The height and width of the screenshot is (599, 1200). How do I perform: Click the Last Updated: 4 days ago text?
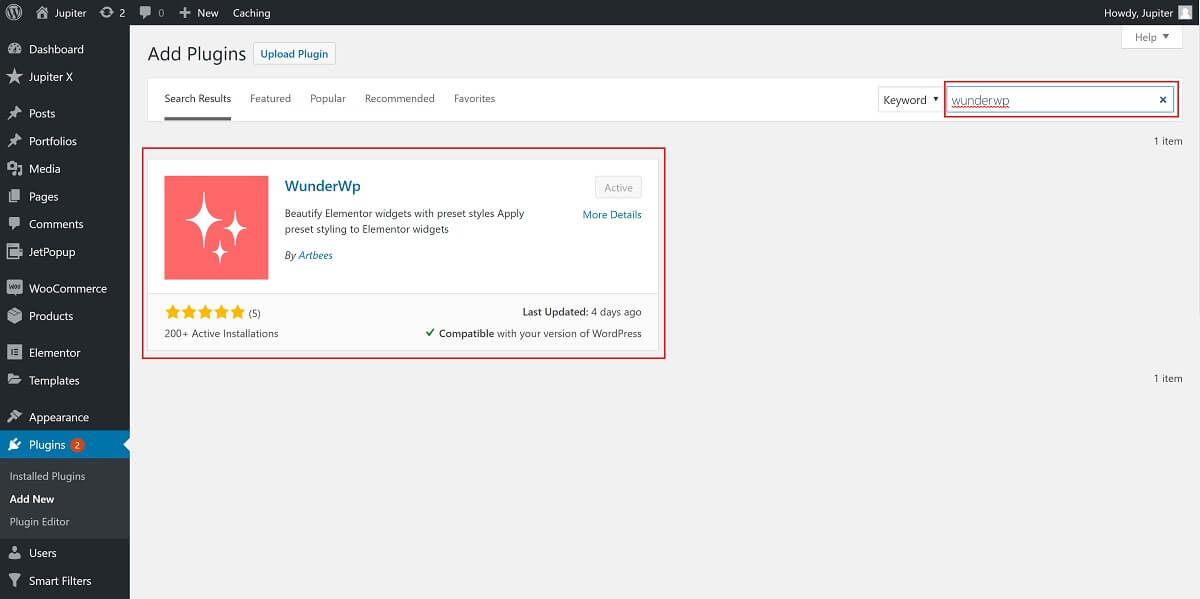[582, 312]
